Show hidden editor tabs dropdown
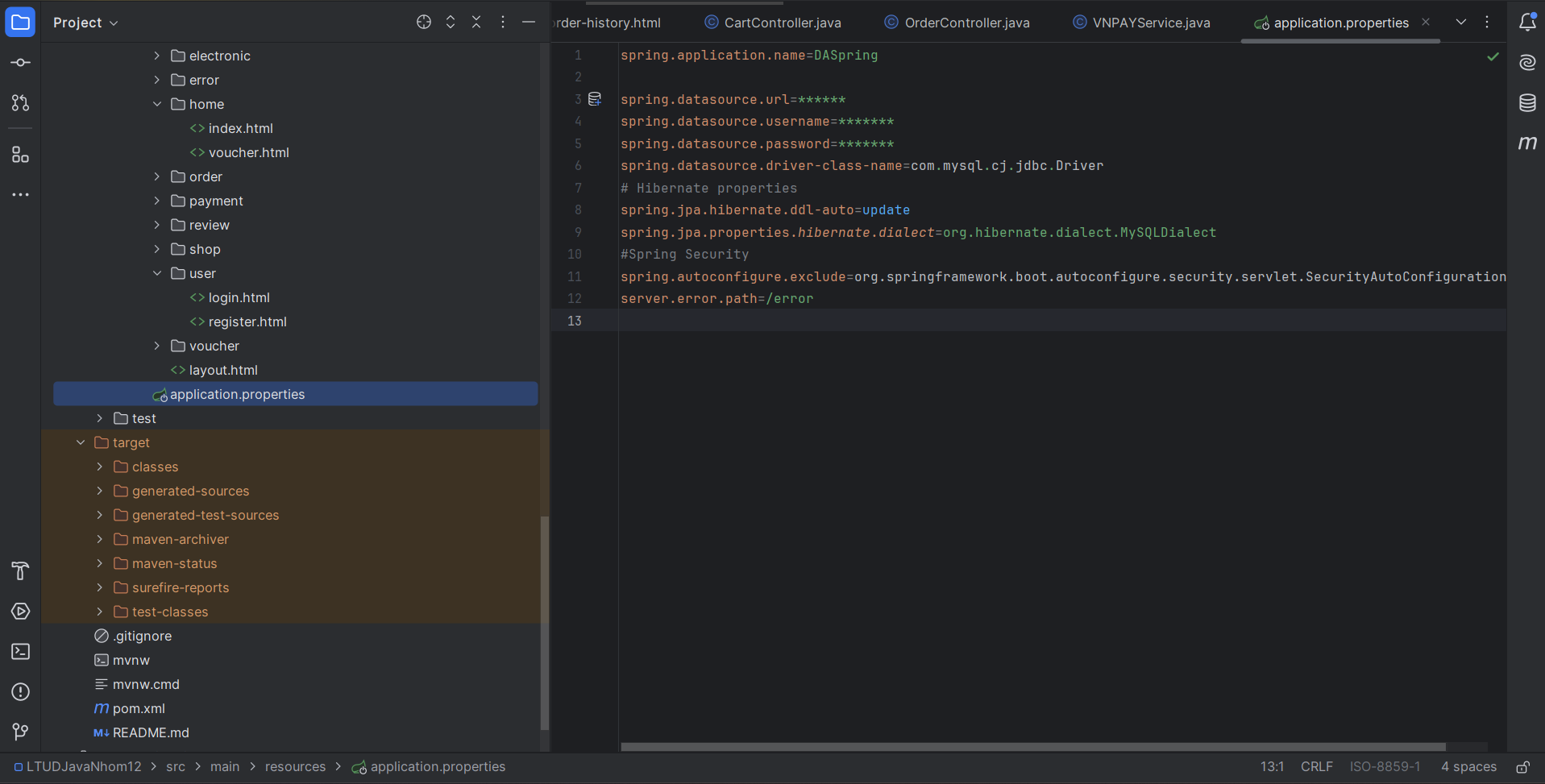 pos(1460,22)
